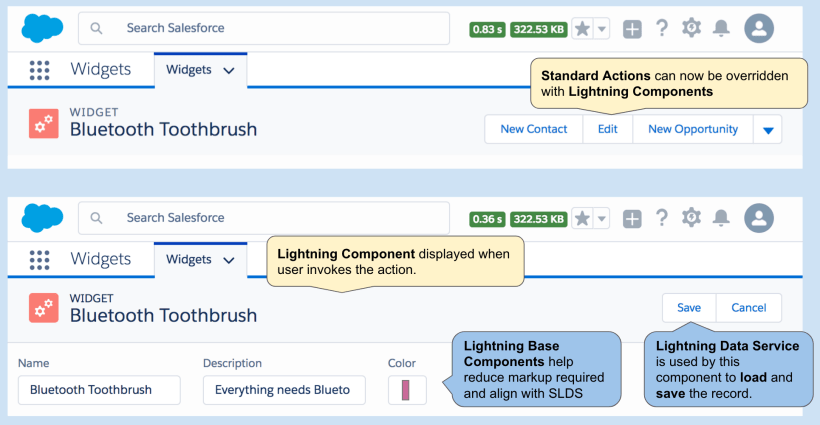Click 0.36 s performance badge
This screenshot has width=820, height=425.
click(x=487, y=219)
